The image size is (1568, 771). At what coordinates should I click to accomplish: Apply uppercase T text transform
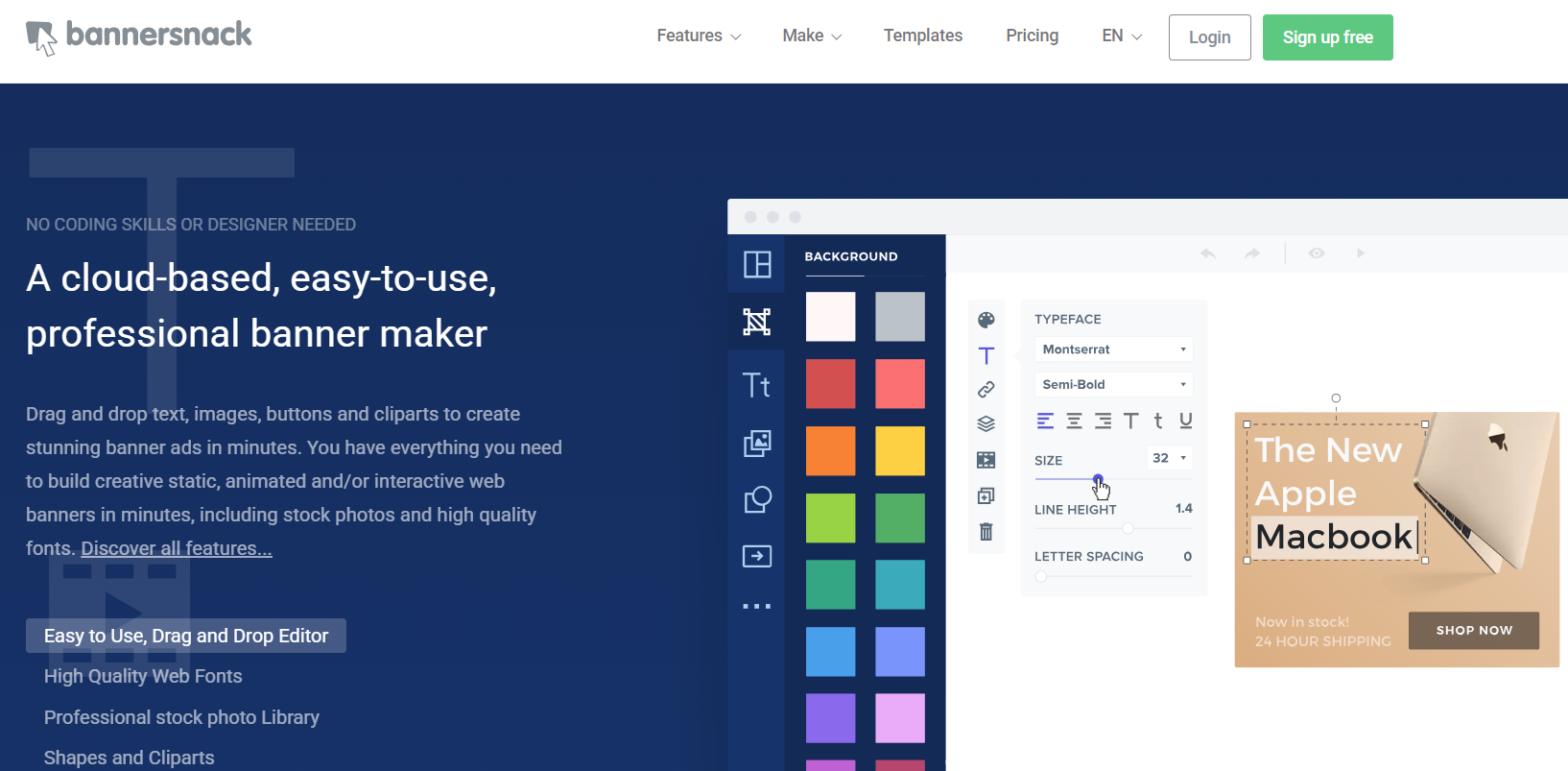tap(1131, 421)
